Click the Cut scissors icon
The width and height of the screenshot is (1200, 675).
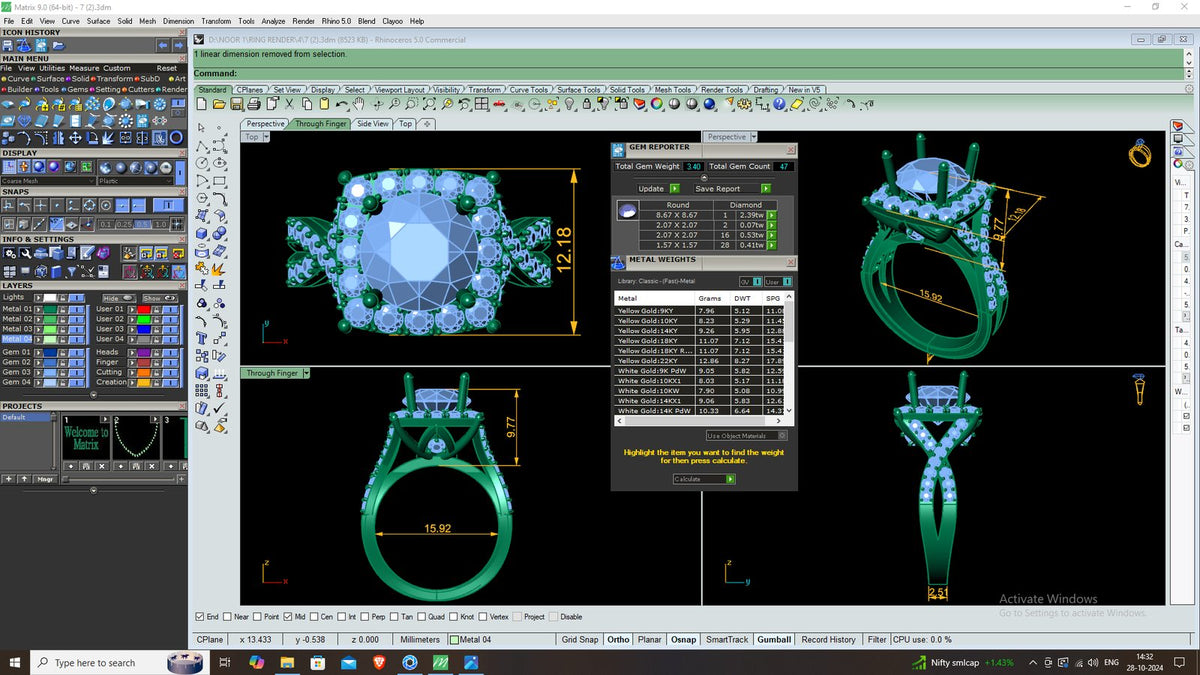click(x=289, y=104)
